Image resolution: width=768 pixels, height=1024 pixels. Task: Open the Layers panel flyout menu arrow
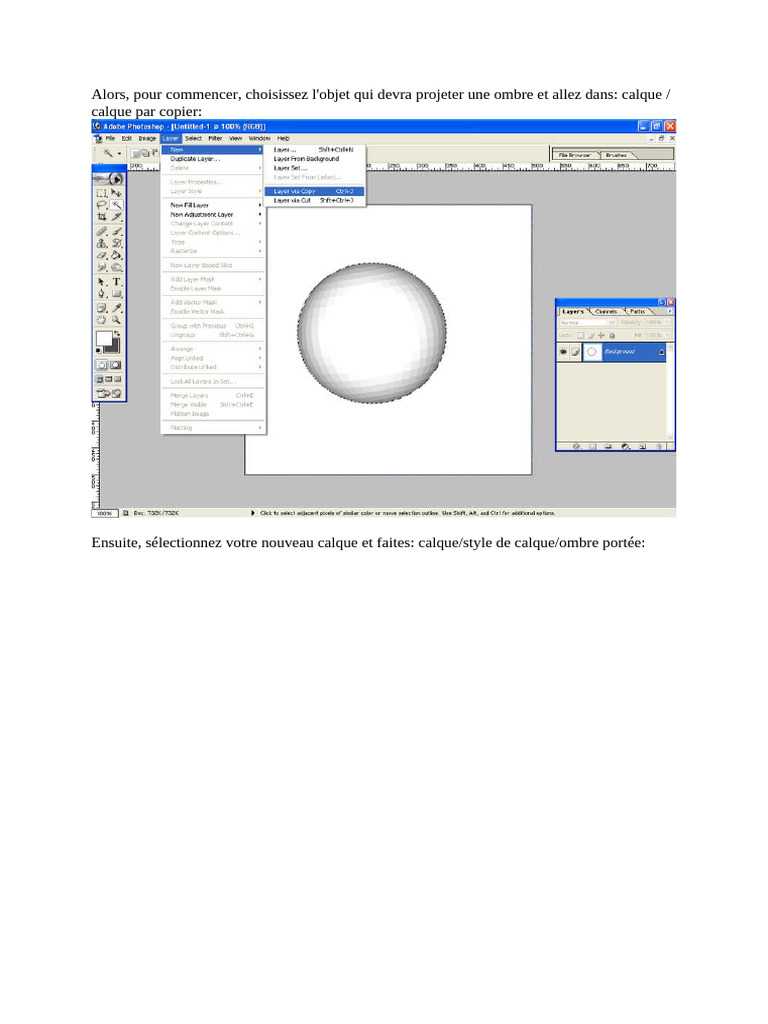pos(670,311)
